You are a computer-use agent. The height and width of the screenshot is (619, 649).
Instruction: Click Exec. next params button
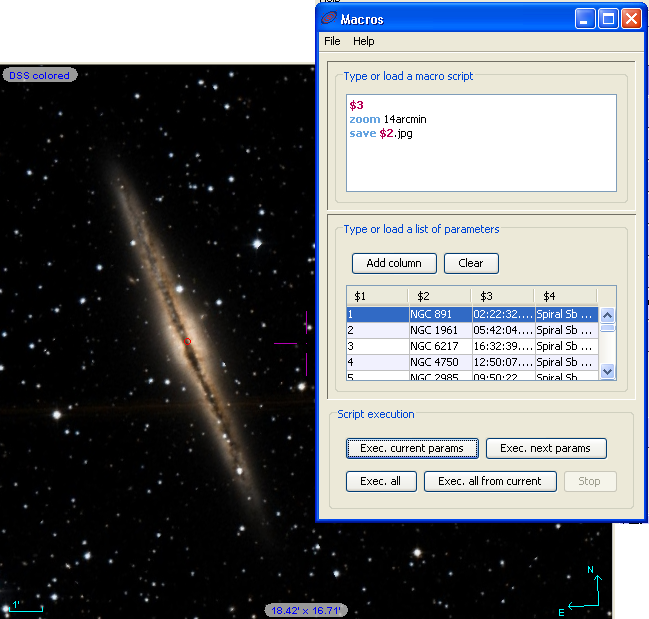[546, 449]
